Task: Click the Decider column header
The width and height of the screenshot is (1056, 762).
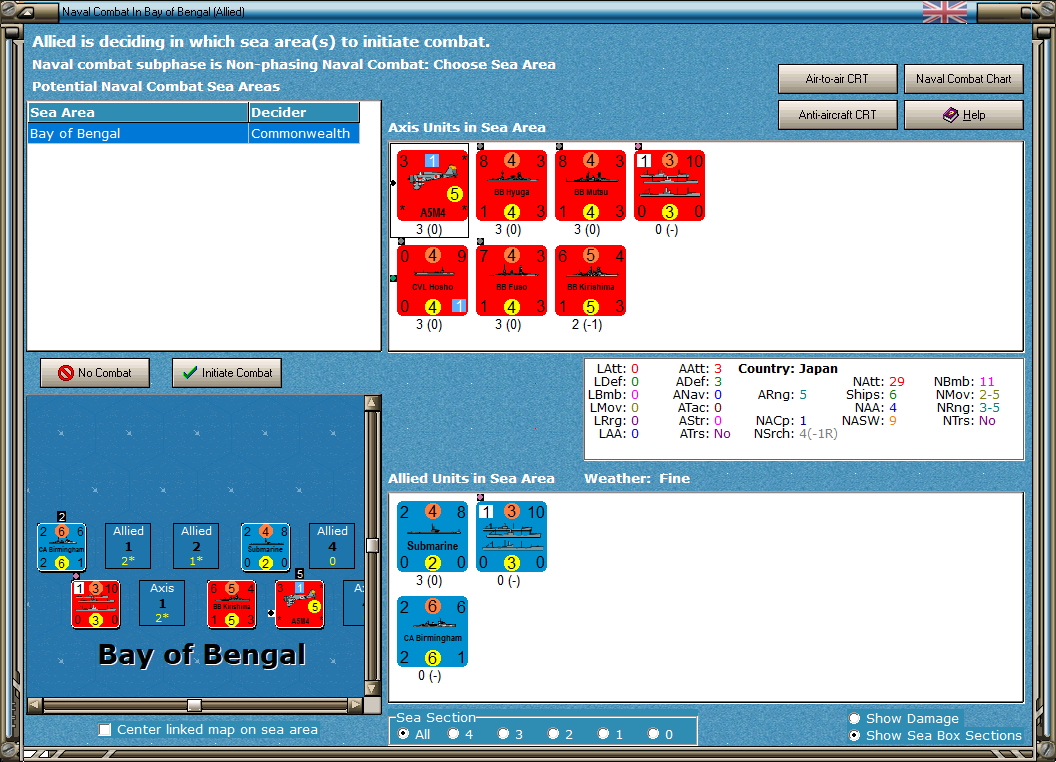Action: (304, 113)
